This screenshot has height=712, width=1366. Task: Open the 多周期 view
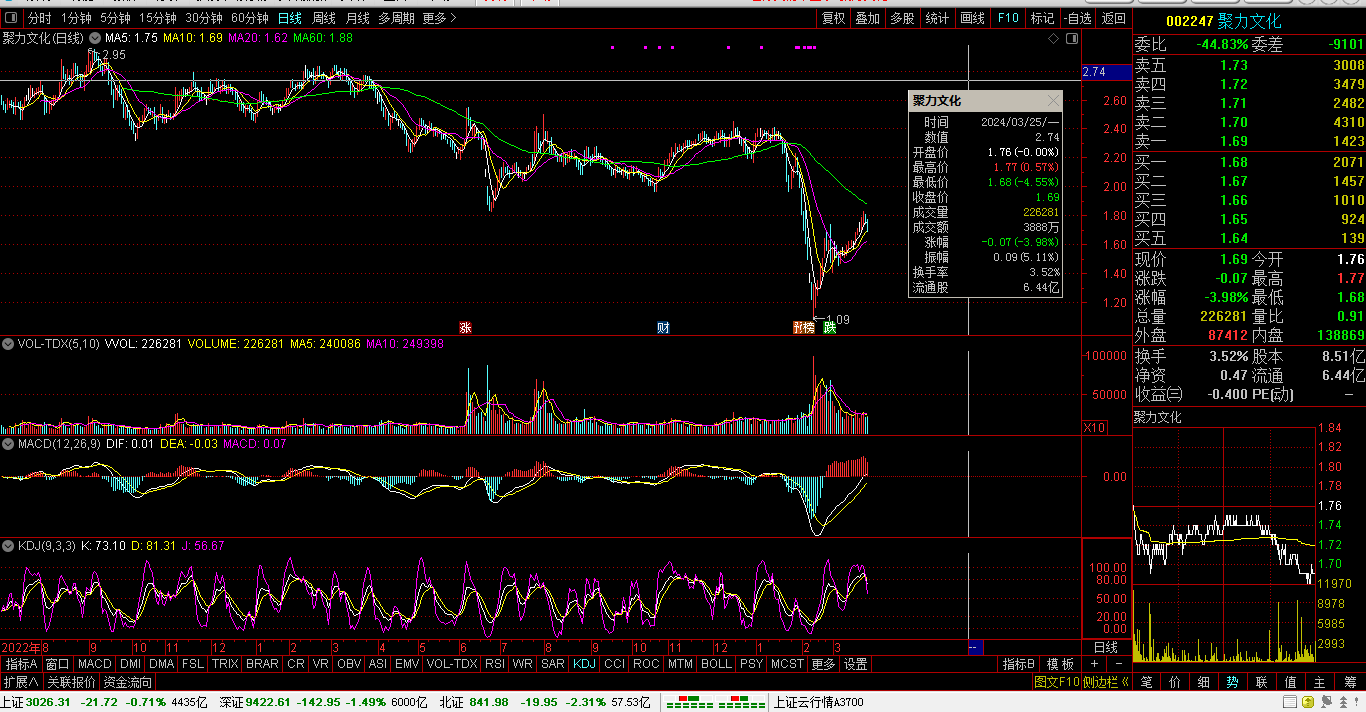pyautogui.click(x=396, y=18)
